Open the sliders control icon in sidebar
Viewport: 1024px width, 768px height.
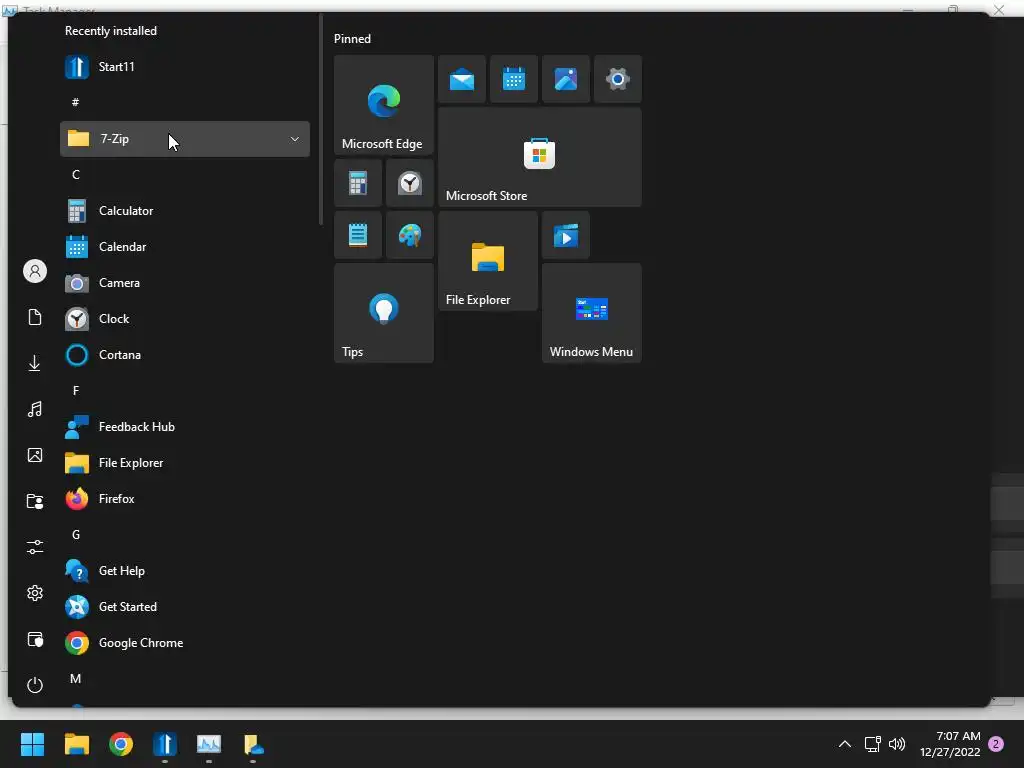tap(35, 547)
